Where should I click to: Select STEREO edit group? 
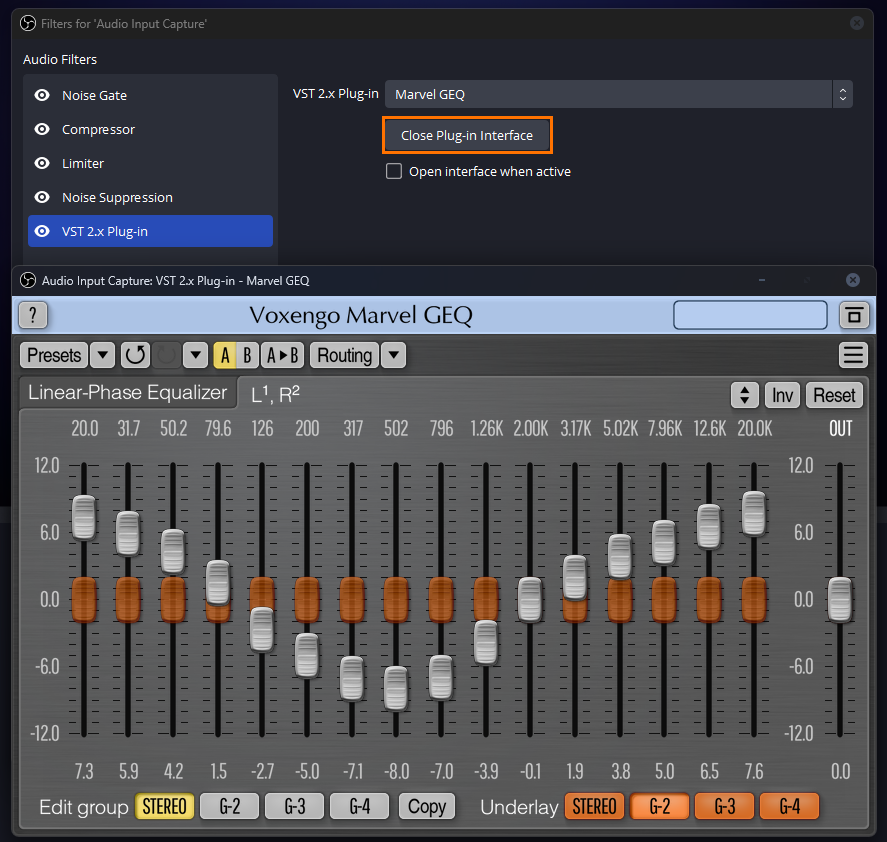(x=164, y=806)
